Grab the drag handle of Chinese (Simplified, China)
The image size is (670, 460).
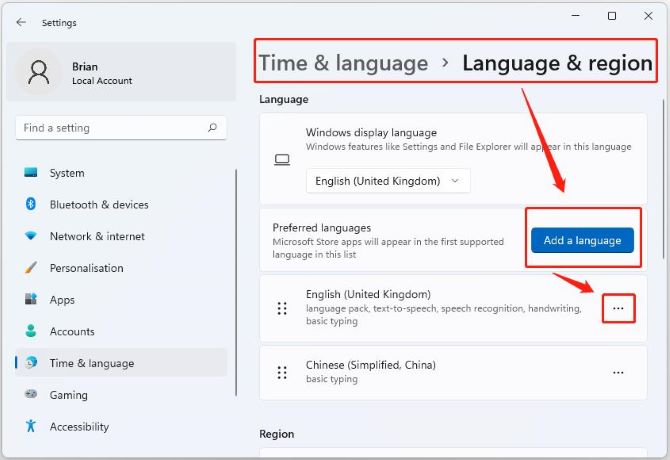pos(282,372)
